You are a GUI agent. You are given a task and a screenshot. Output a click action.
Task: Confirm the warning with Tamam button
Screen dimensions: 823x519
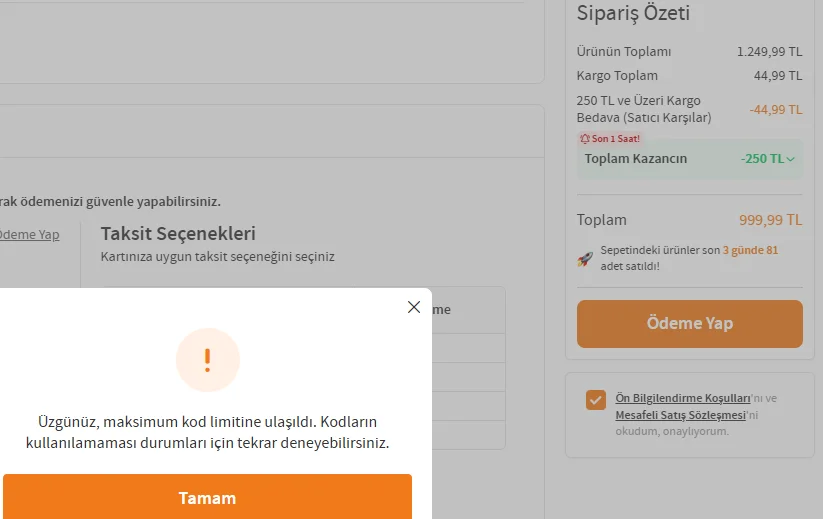pyautogui.click(x=207, y=496)
